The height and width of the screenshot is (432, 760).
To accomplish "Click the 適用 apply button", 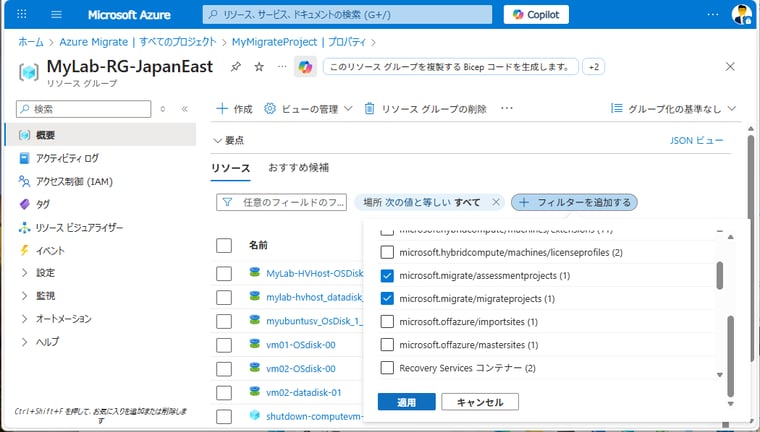I will pyautogui.click(x=407, y=402).
